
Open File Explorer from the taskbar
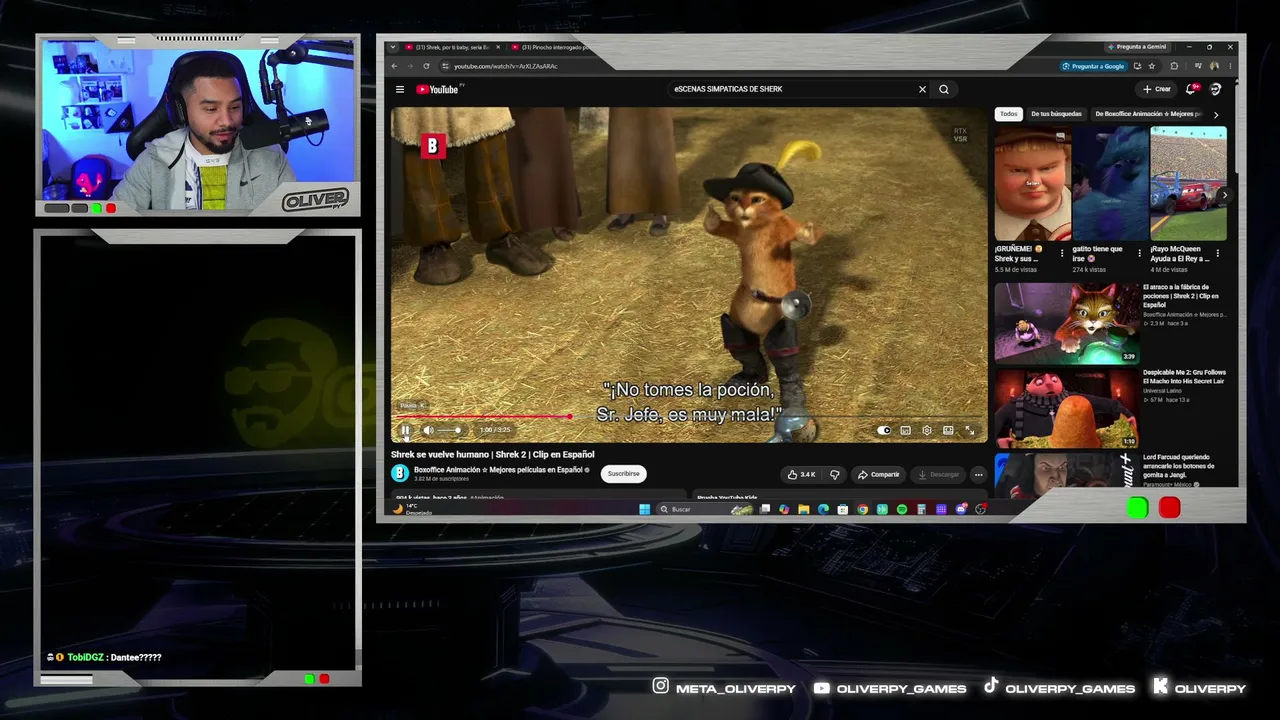coord(804,509)
